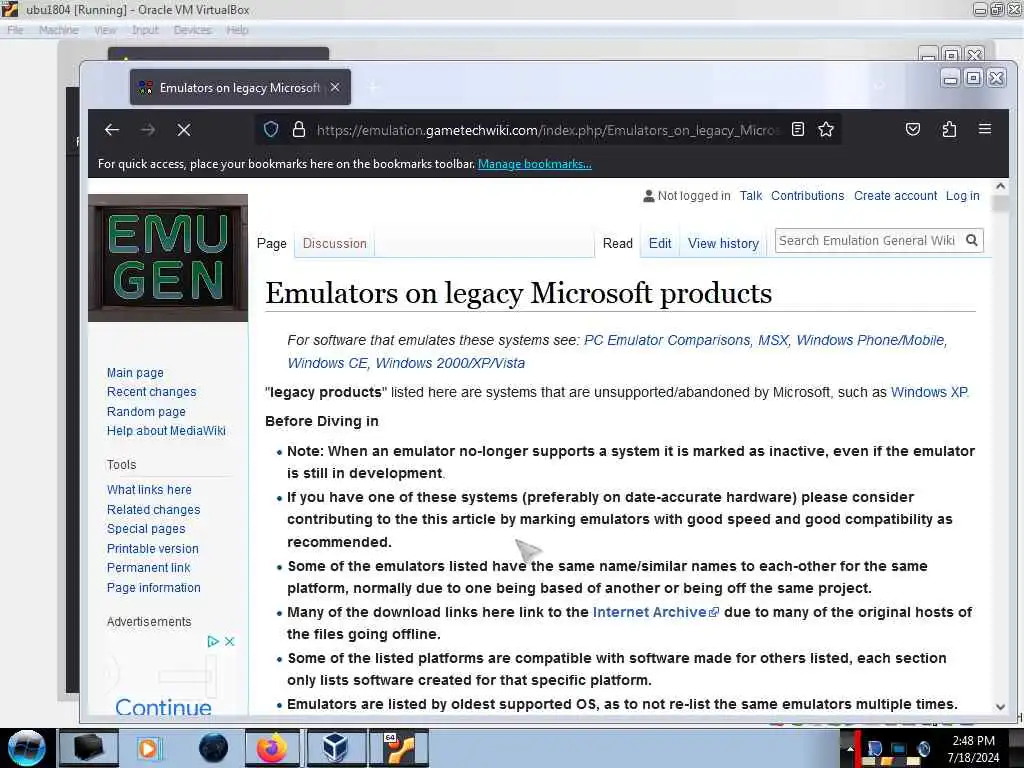Open the Firefox extensions puzzle icon
Image resolution: width=1024 pixels, height=768 pixels.
click(x=949, y=129)
